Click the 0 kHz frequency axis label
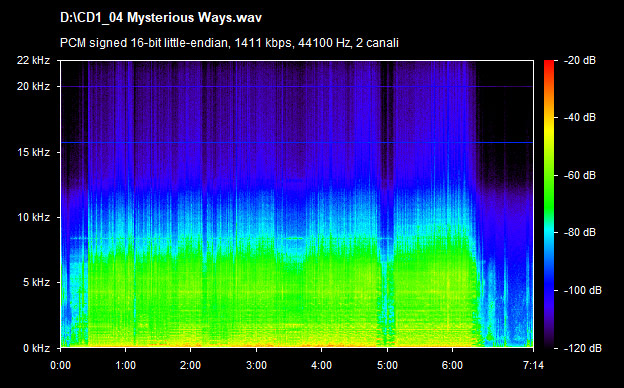Image resolution: width=624 pixels, height=388 pixels. click(36, 348)
